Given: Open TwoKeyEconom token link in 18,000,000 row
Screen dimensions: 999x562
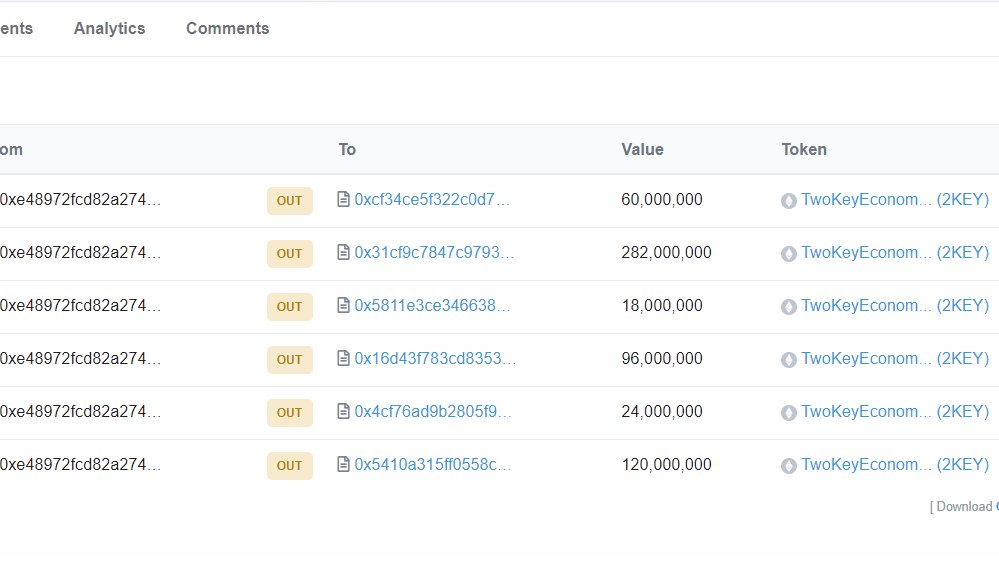Looking at the screenshot, I should point(895,305).
